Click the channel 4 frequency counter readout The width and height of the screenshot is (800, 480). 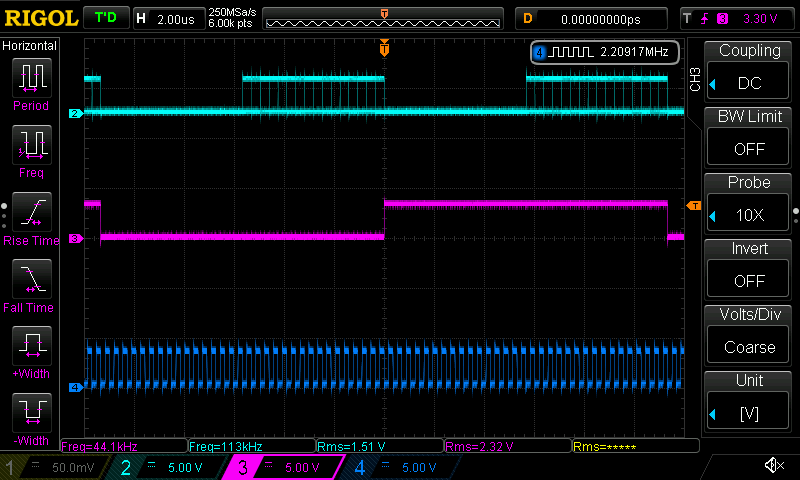coord(605,52)
